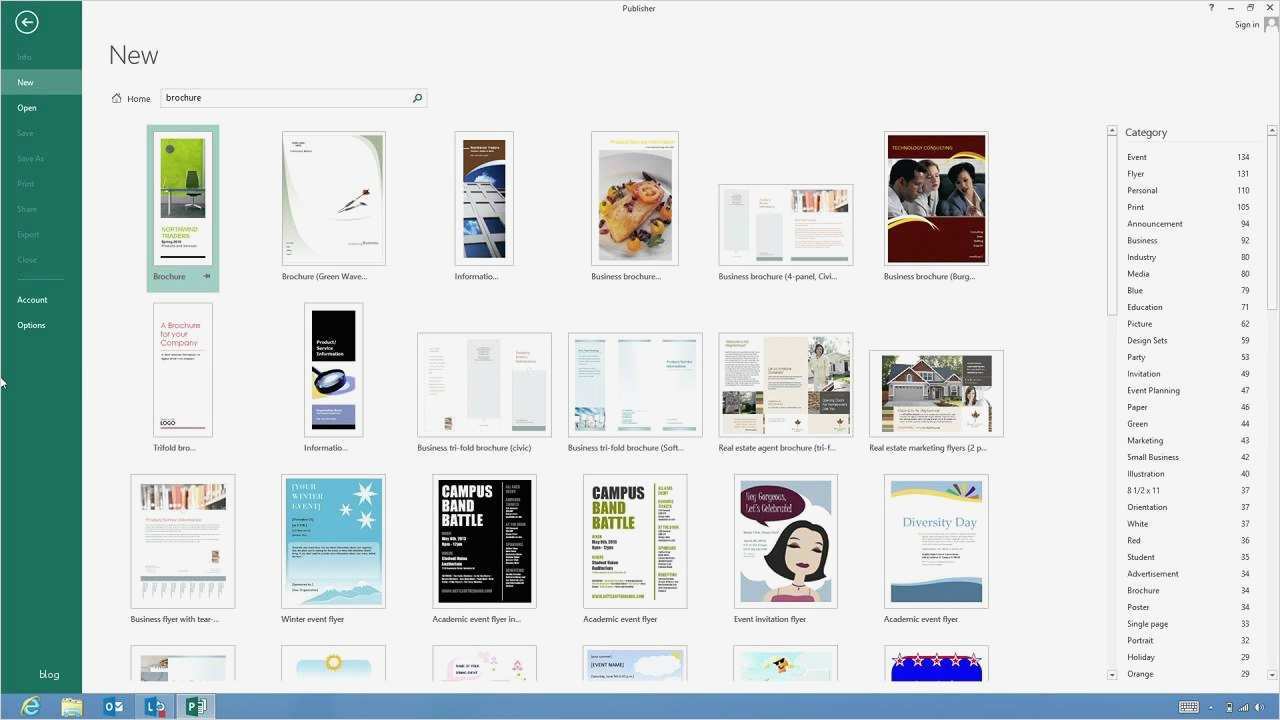The width and height of the screenshot is (1280, 720).
Task: Filter templates by the Flyer category
Action: pos(1135,173)
